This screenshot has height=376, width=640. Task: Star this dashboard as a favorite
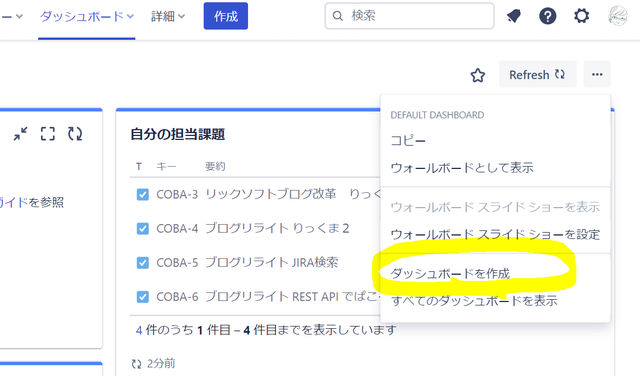[478, 75]
